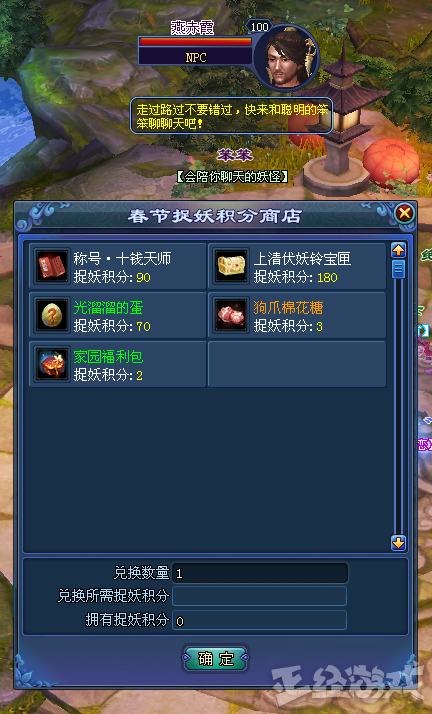This screenshot has height=714, width=432.
Task: Click the scroll up arrow button
Action: pos(398,250)
